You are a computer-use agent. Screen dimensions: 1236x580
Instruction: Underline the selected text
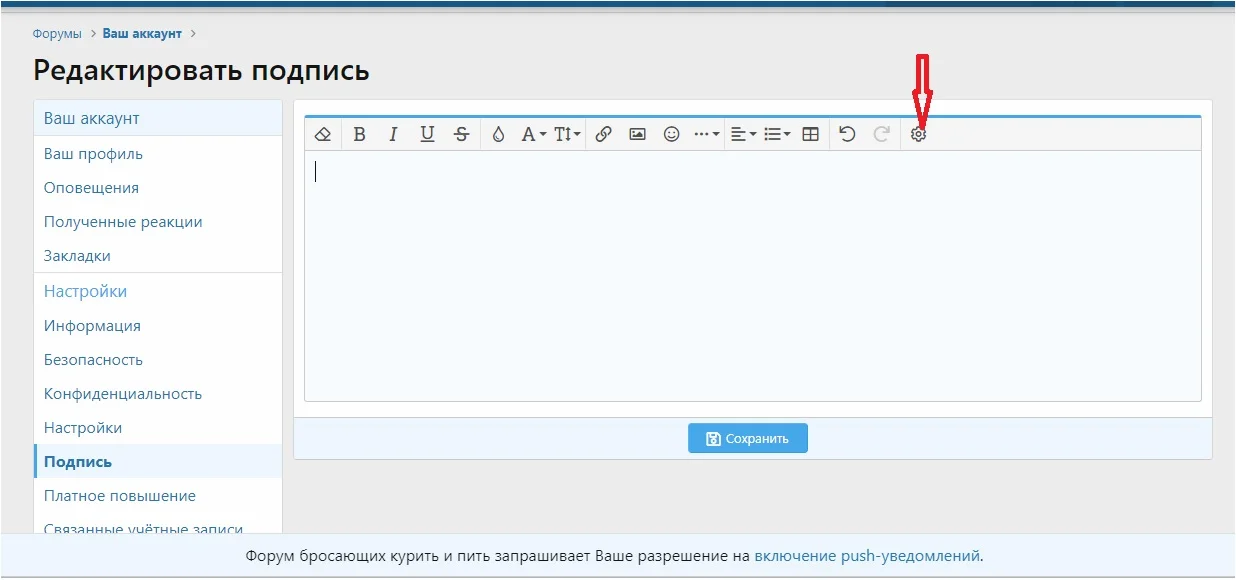(x=427, y=133)
